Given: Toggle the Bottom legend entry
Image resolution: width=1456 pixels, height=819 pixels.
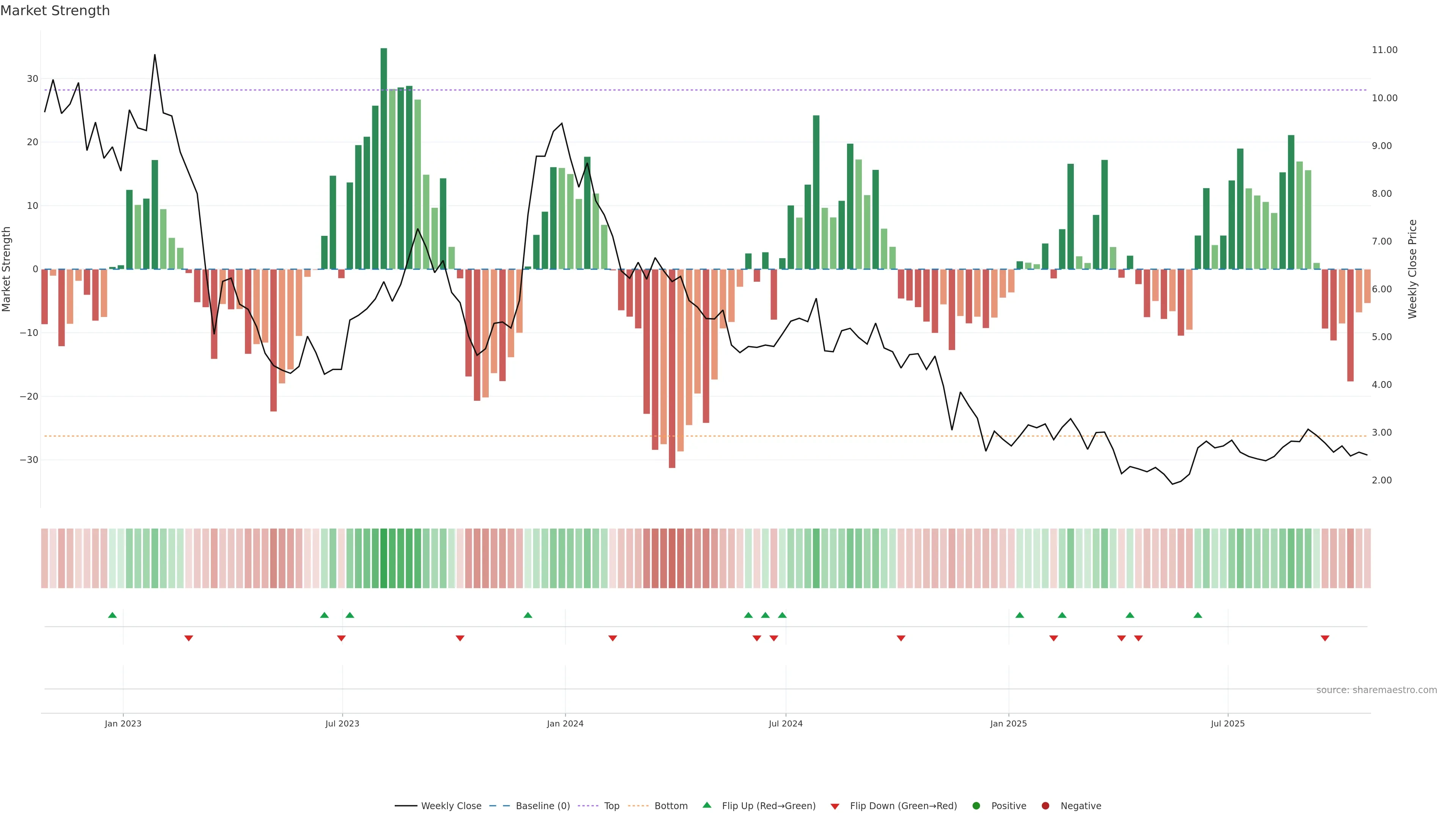Looking at the screenshot, I should click(x=670, y=806).
